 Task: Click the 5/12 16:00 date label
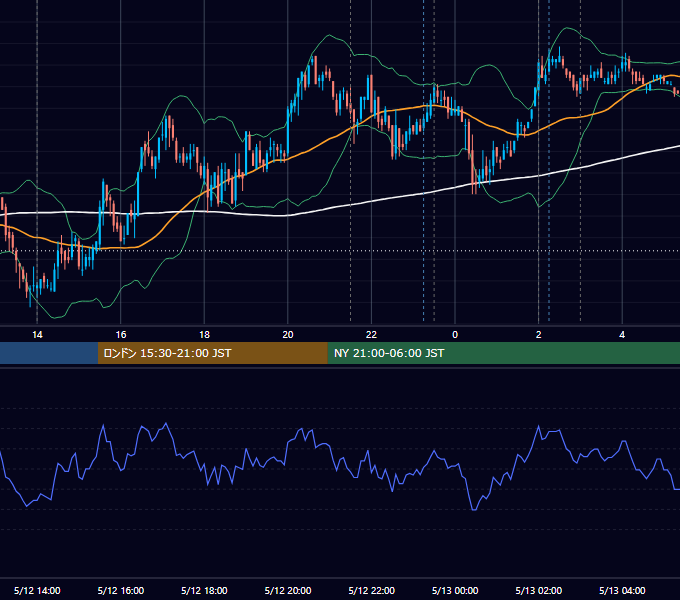(x=121, y=590)
